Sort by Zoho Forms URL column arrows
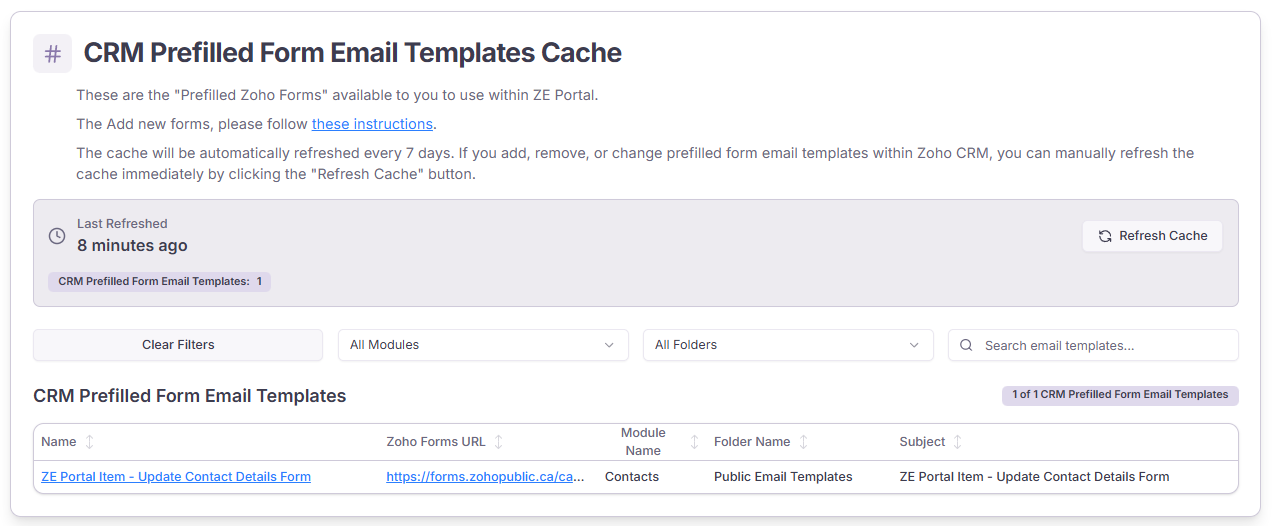 pos(499,442)
